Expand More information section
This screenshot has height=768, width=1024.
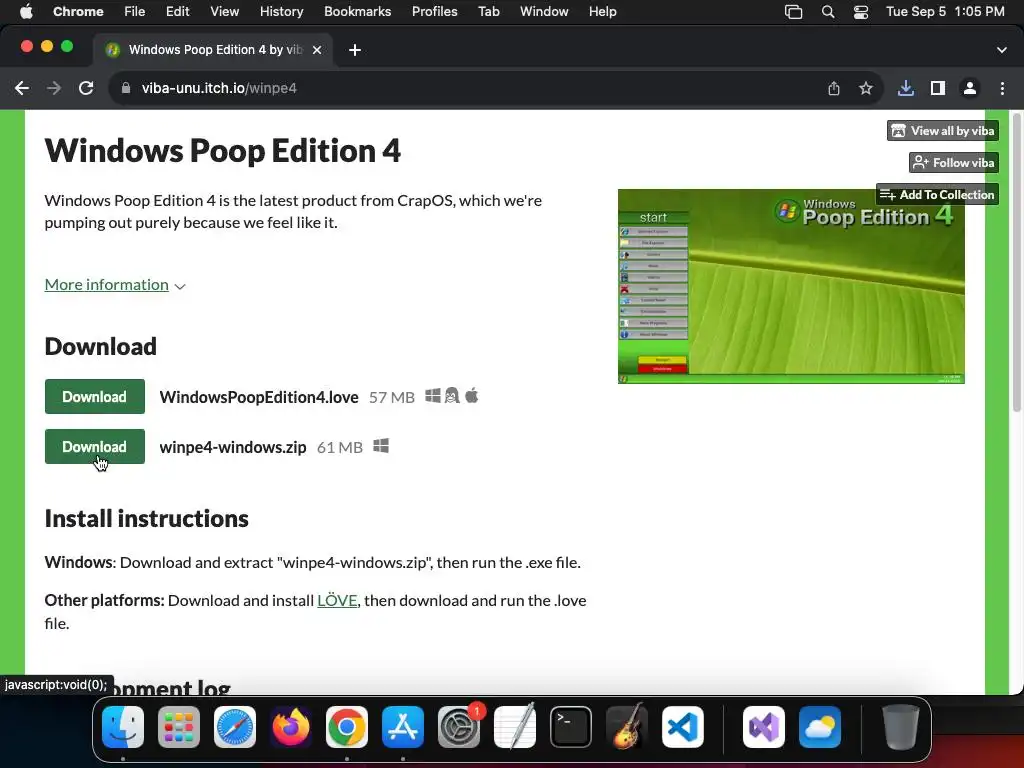[115, 285]
